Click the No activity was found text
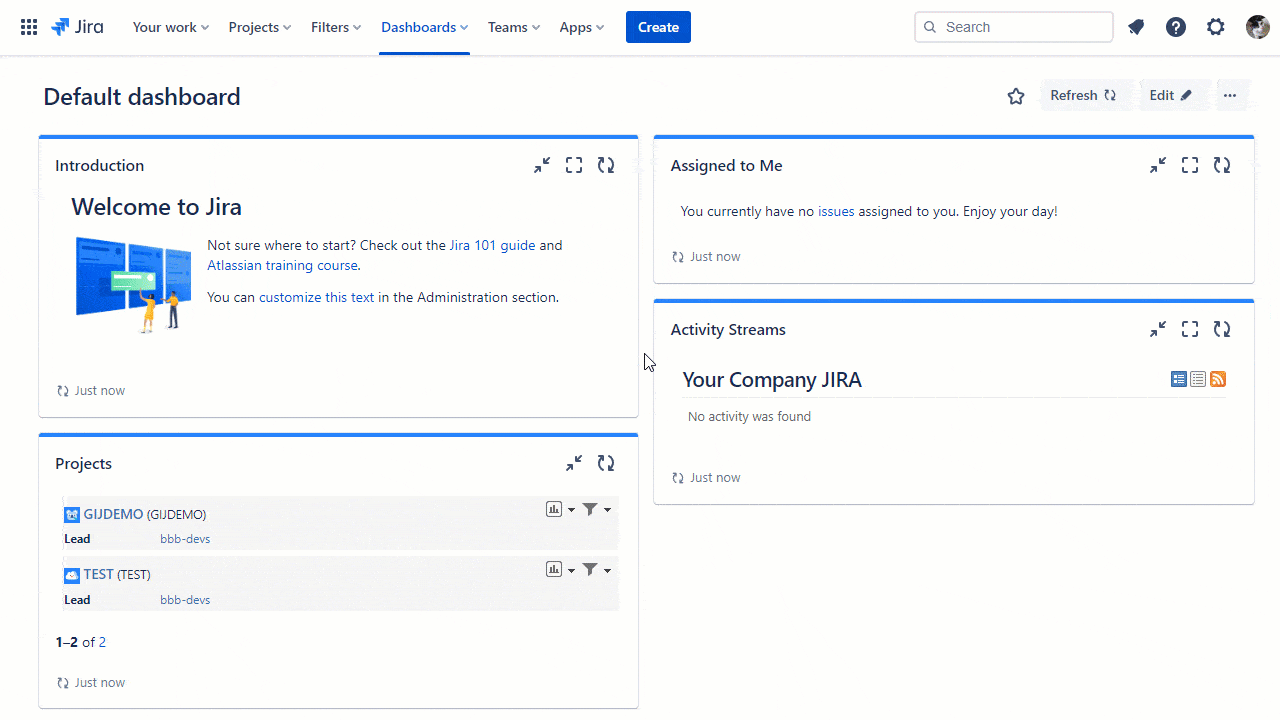 pyautogui.click(x=749, y=416)
